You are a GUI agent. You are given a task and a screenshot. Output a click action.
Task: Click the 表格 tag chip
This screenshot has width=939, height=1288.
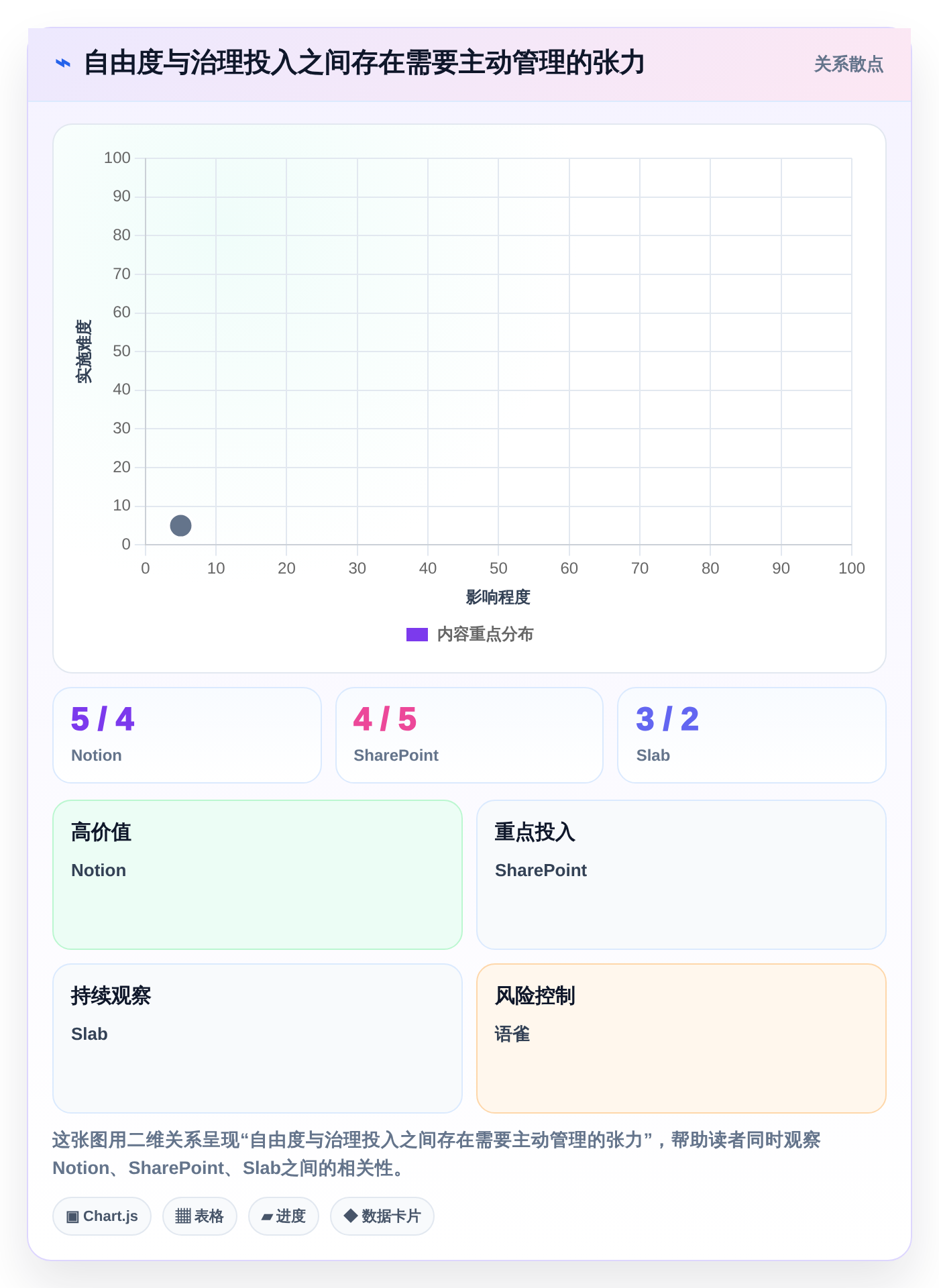(200, 1216)
